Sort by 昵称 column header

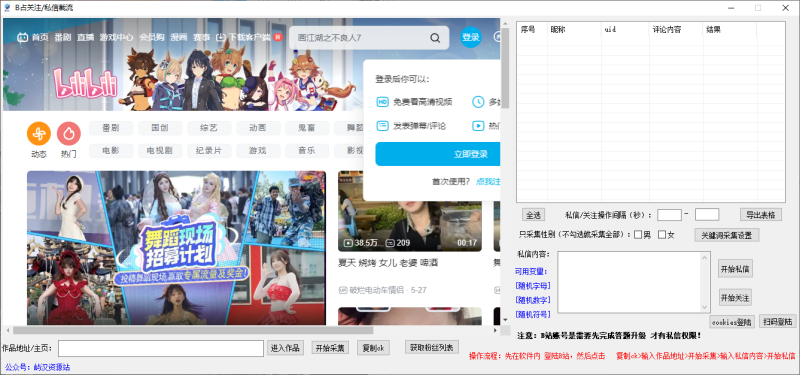click(574, 30)
